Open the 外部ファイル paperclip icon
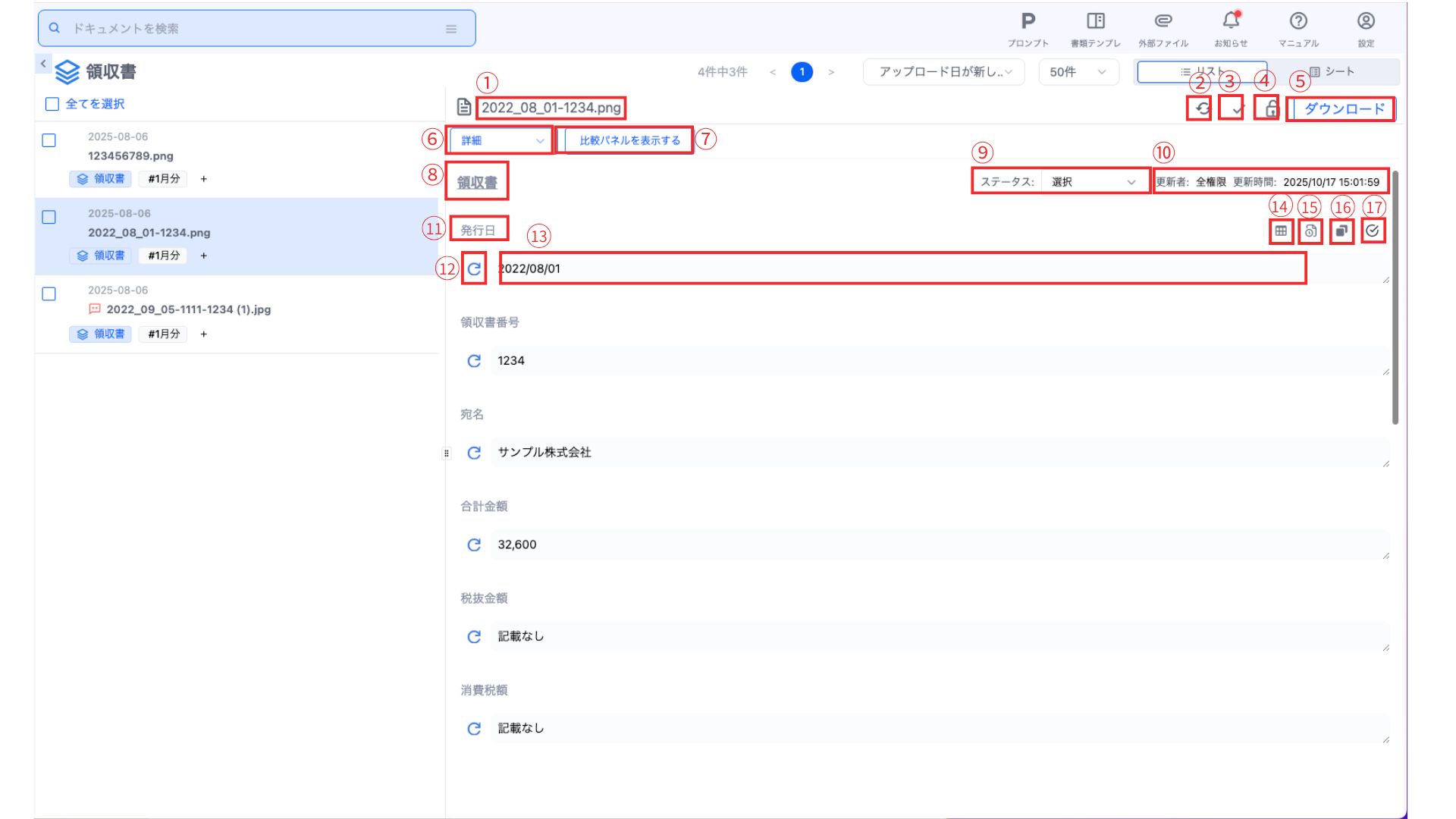The height and width of the screenshot is (819, 1456). point(1163,21)
